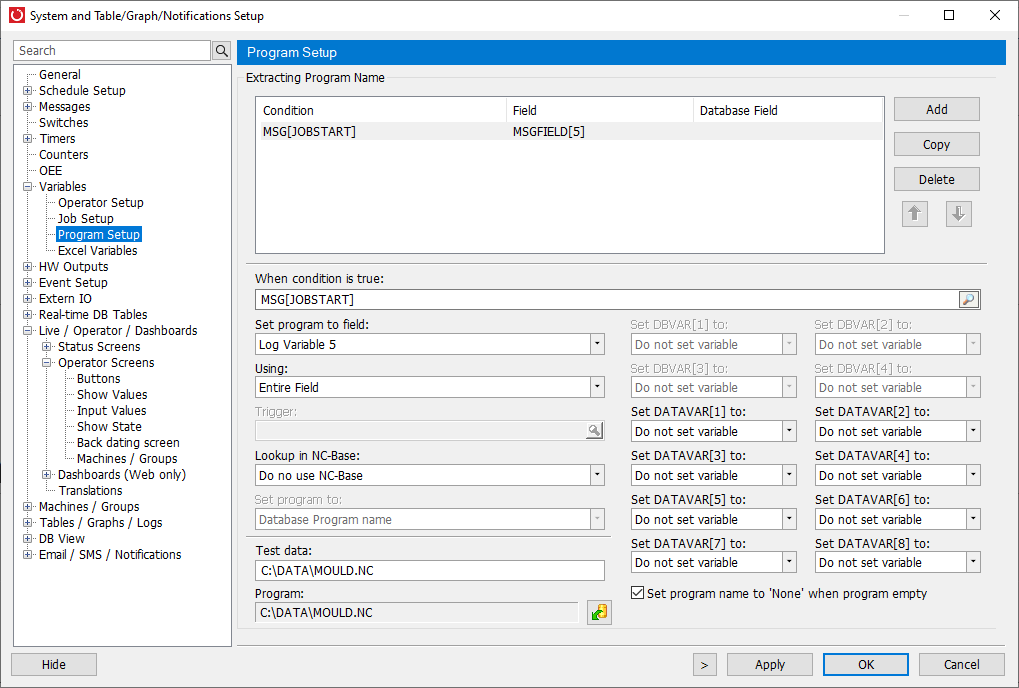This screenshot has width=1019, height=688.
Task: Open Input Values tree item
Action: [x=112, y=411]
